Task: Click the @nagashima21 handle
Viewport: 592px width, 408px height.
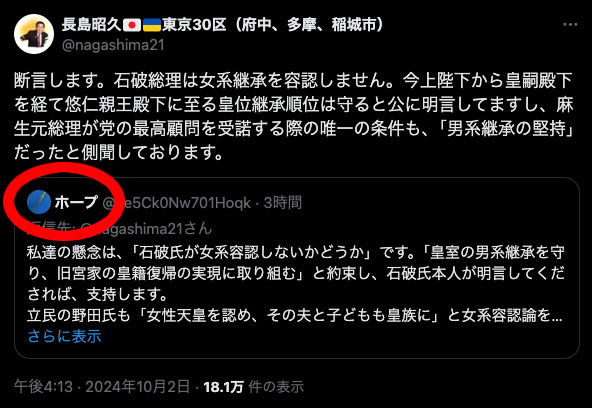Action: tap(113, 45)
